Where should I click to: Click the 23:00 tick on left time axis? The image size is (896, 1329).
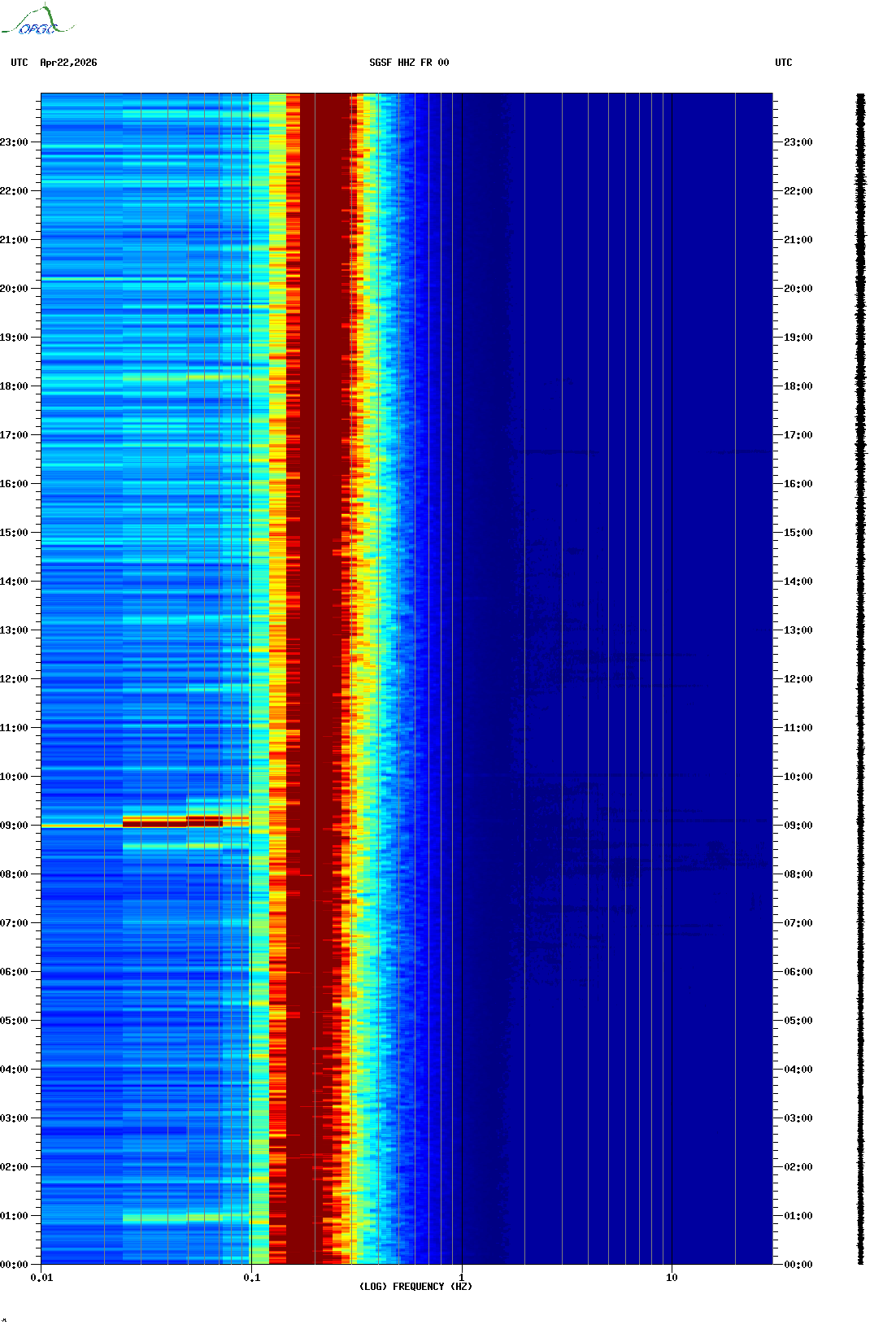point(15,142)
